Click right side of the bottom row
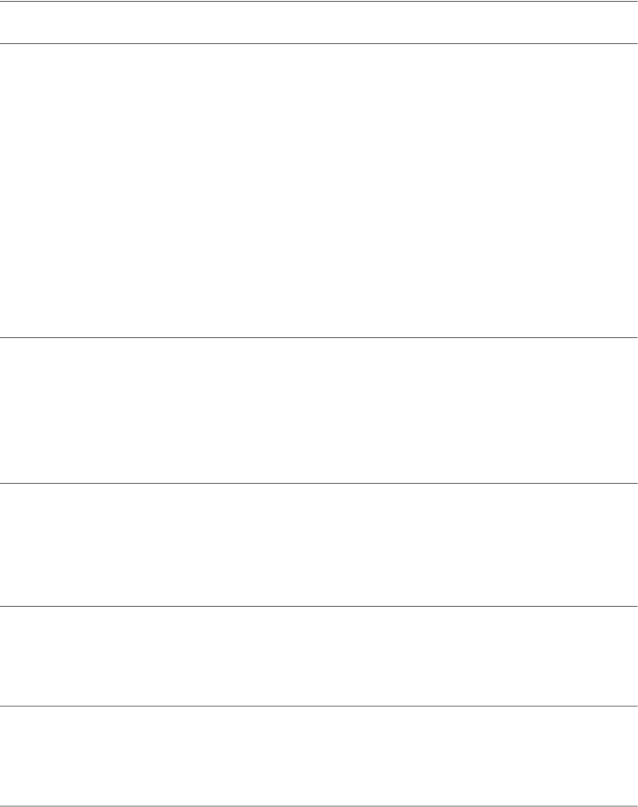The image size is (638, 807). (629, 756)
